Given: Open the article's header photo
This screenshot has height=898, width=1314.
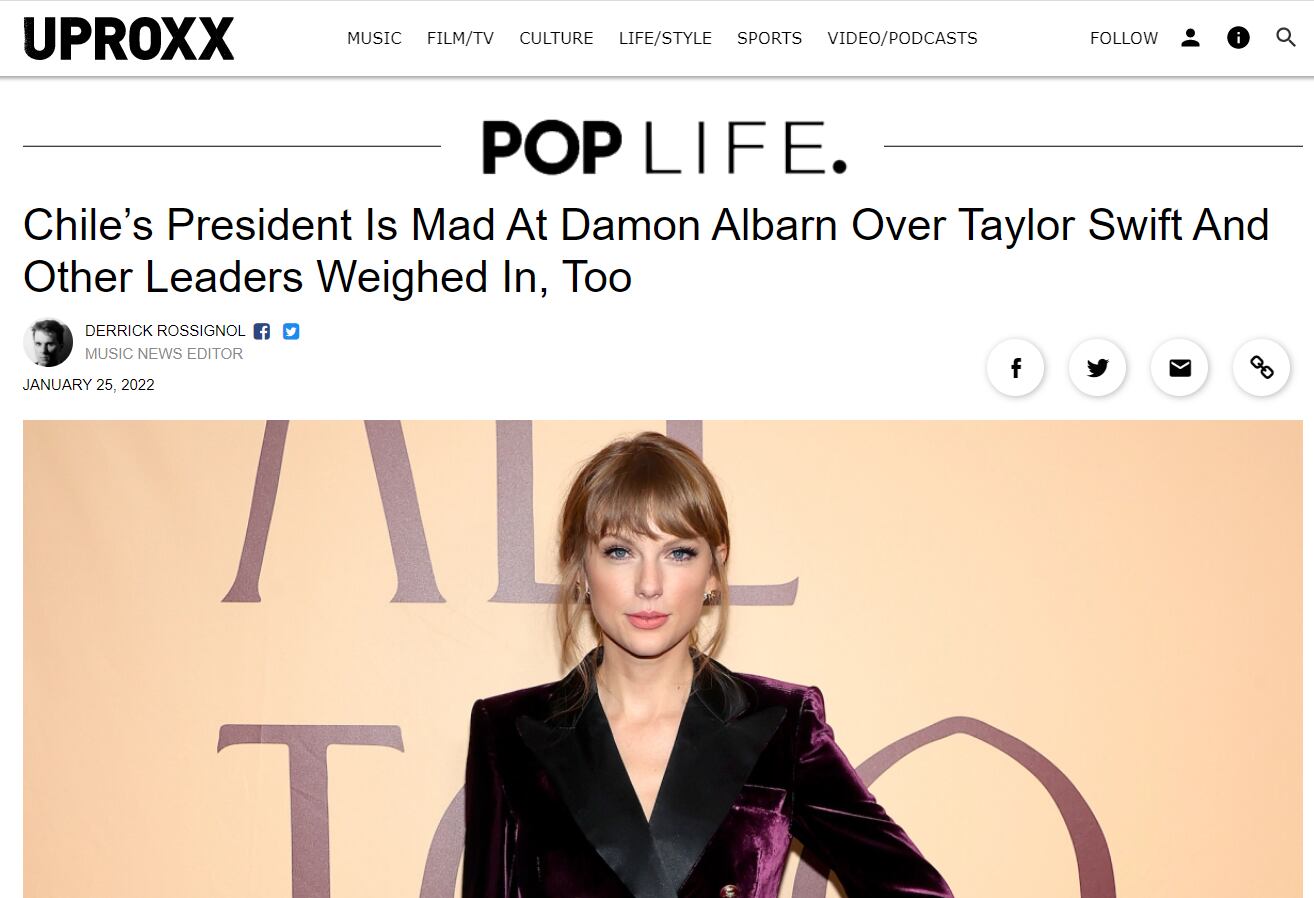Looking at the screenshot, I should (x=663, y=659).
